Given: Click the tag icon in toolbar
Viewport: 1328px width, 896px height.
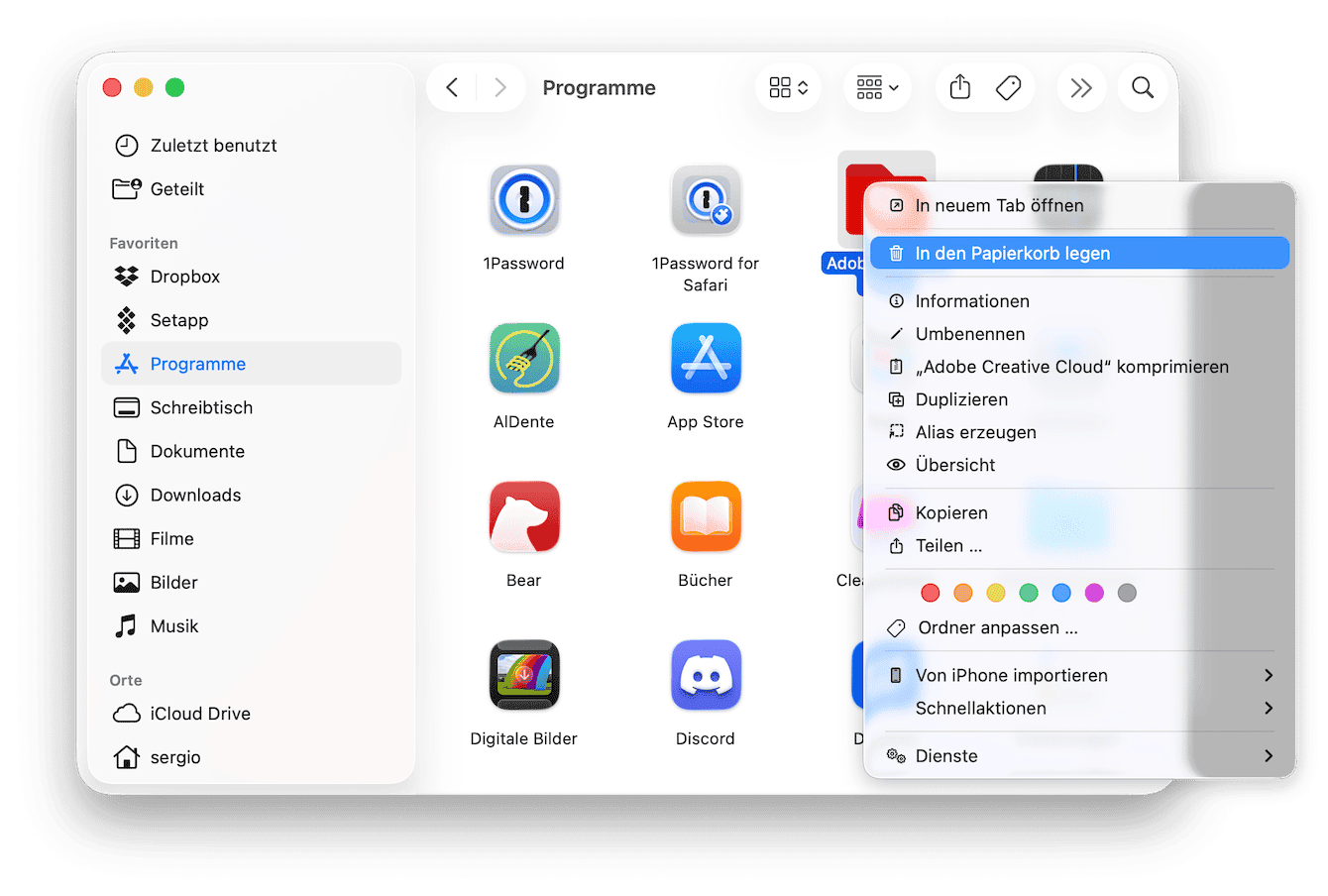Looking at the screenshot, I should click(1008, 88).
